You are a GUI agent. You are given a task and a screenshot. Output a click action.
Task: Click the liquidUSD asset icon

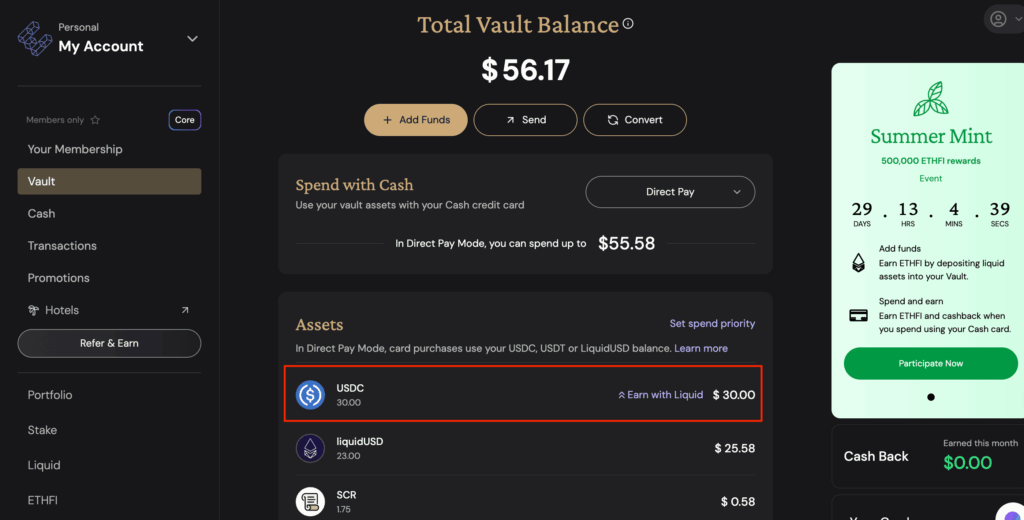310,448
